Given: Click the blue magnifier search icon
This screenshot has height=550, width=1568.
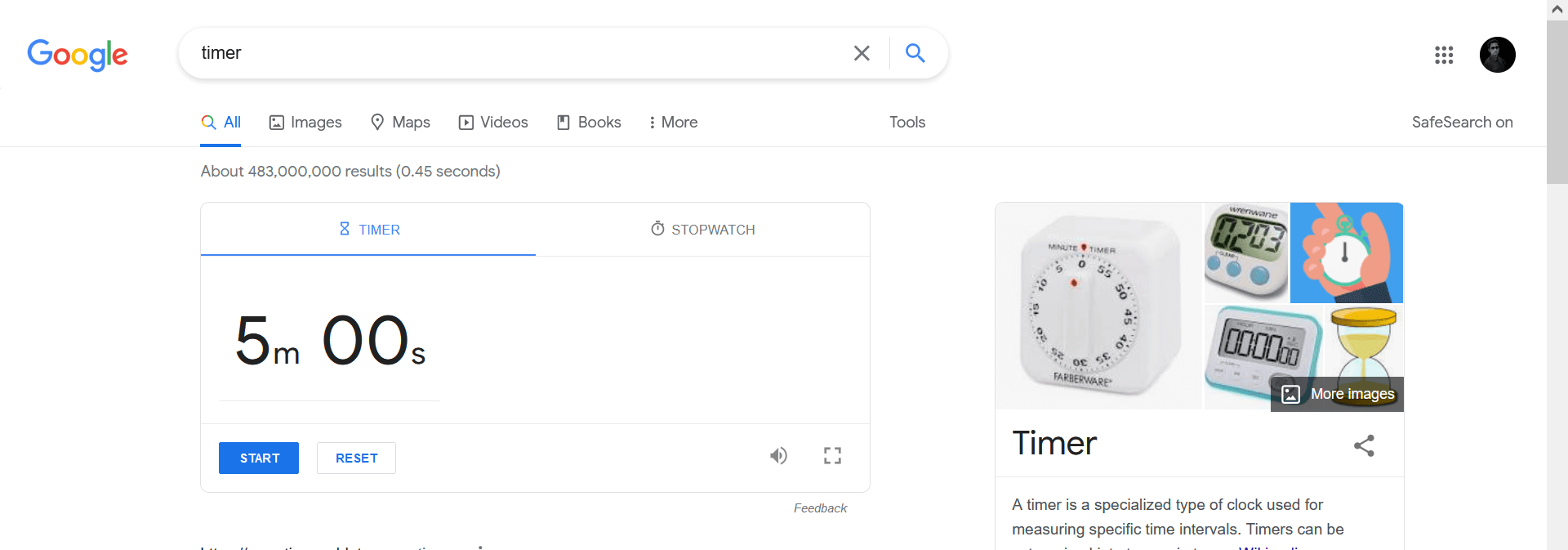Looking at the screenshot, I should point(915,53).
